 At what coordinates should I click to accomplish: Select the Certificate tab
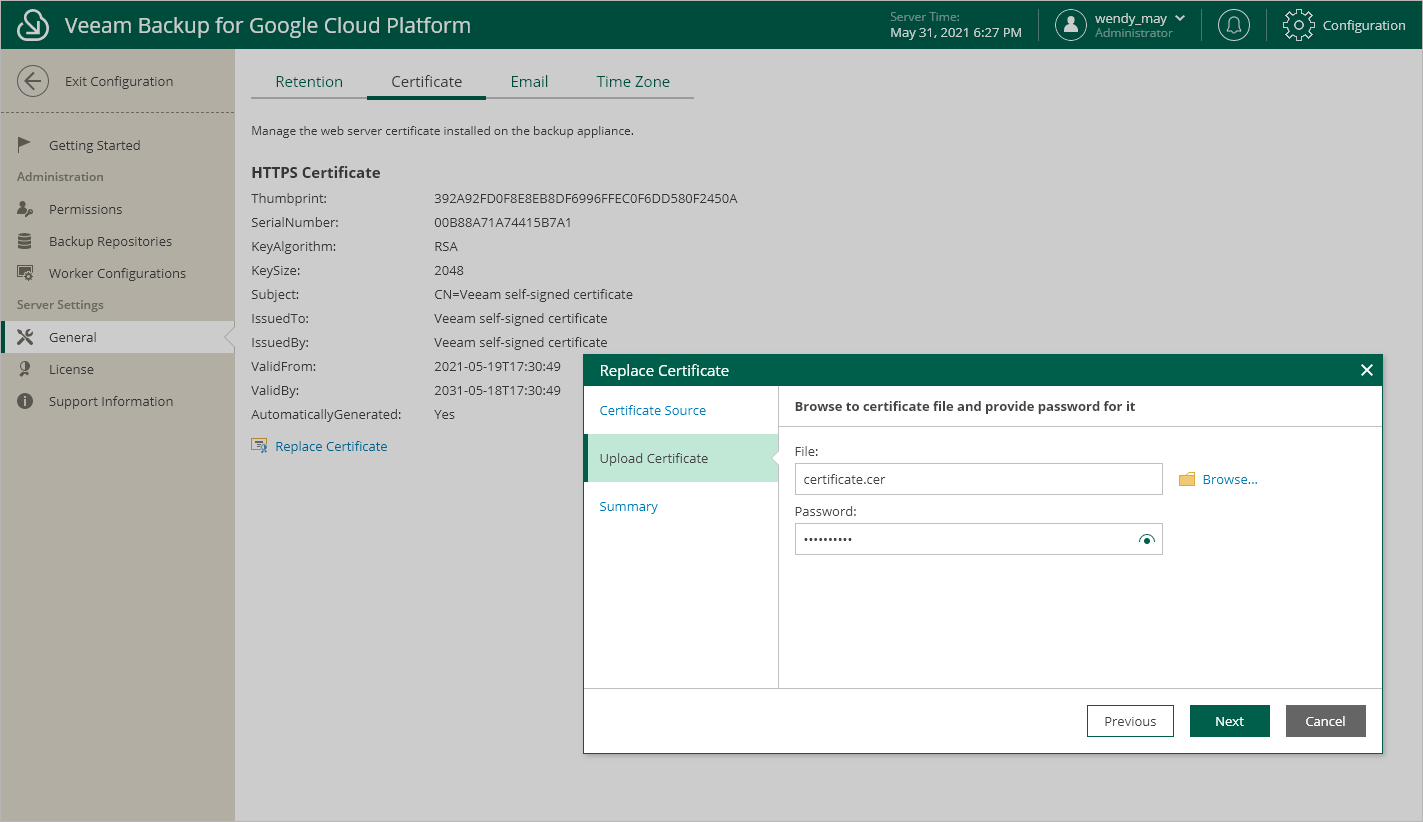click(x=427, y=82)
